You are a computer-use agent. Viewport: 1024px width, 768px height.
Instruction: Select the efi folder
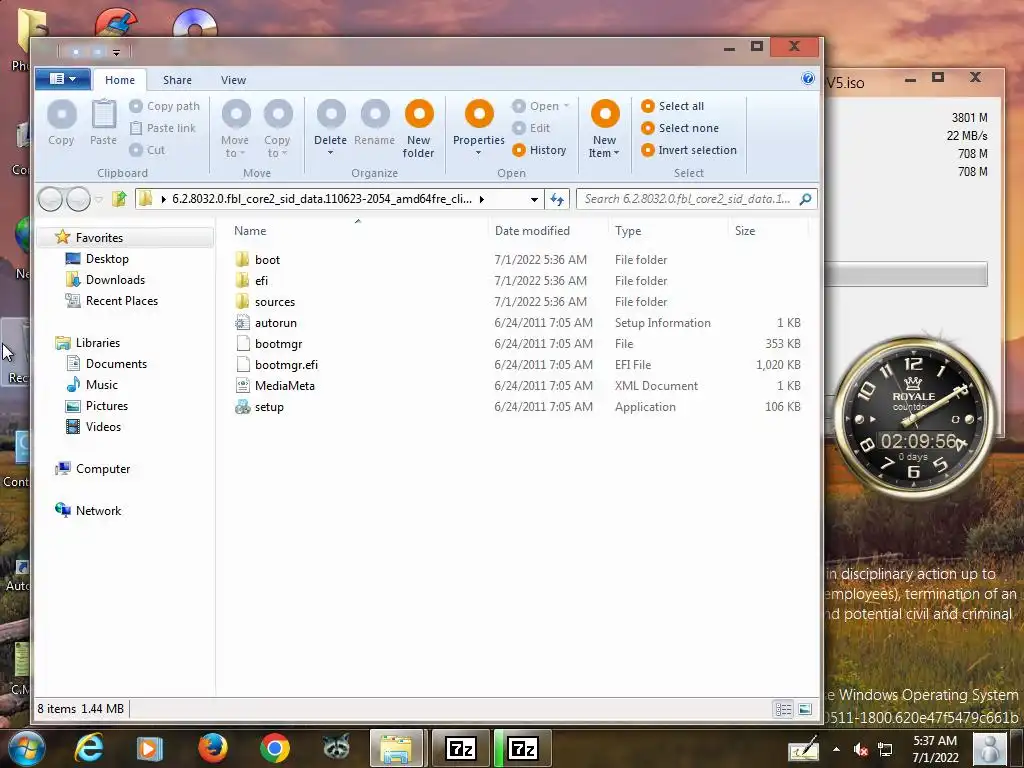(261, 280)
